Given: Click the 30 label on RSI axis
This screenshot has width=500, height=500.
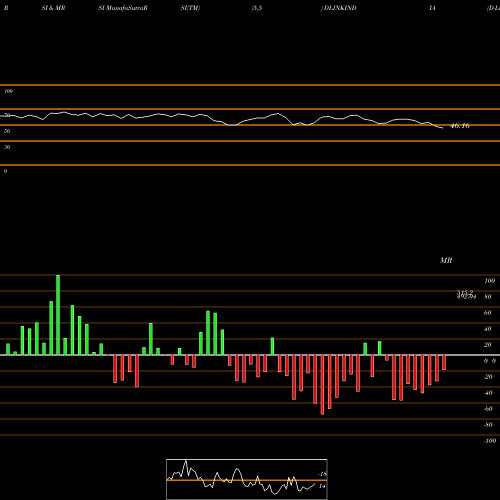Looking at the screenshot, I should pos(7,147).
